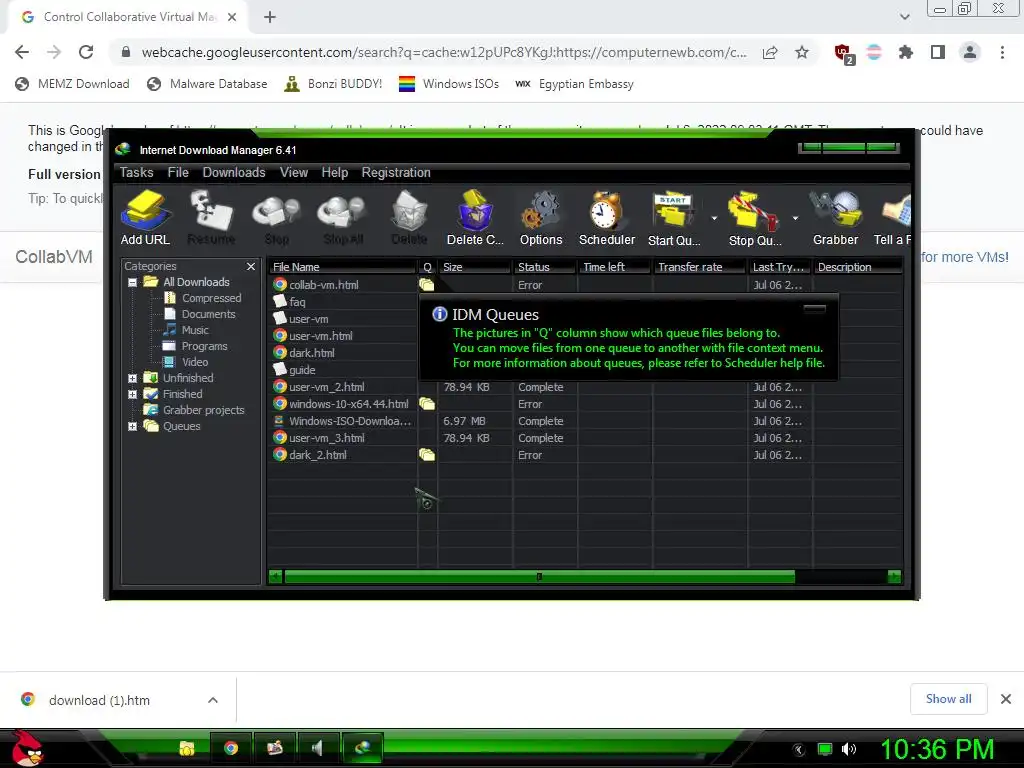Open Chrome extensions puzzle icon

click(x=906, y=52)
